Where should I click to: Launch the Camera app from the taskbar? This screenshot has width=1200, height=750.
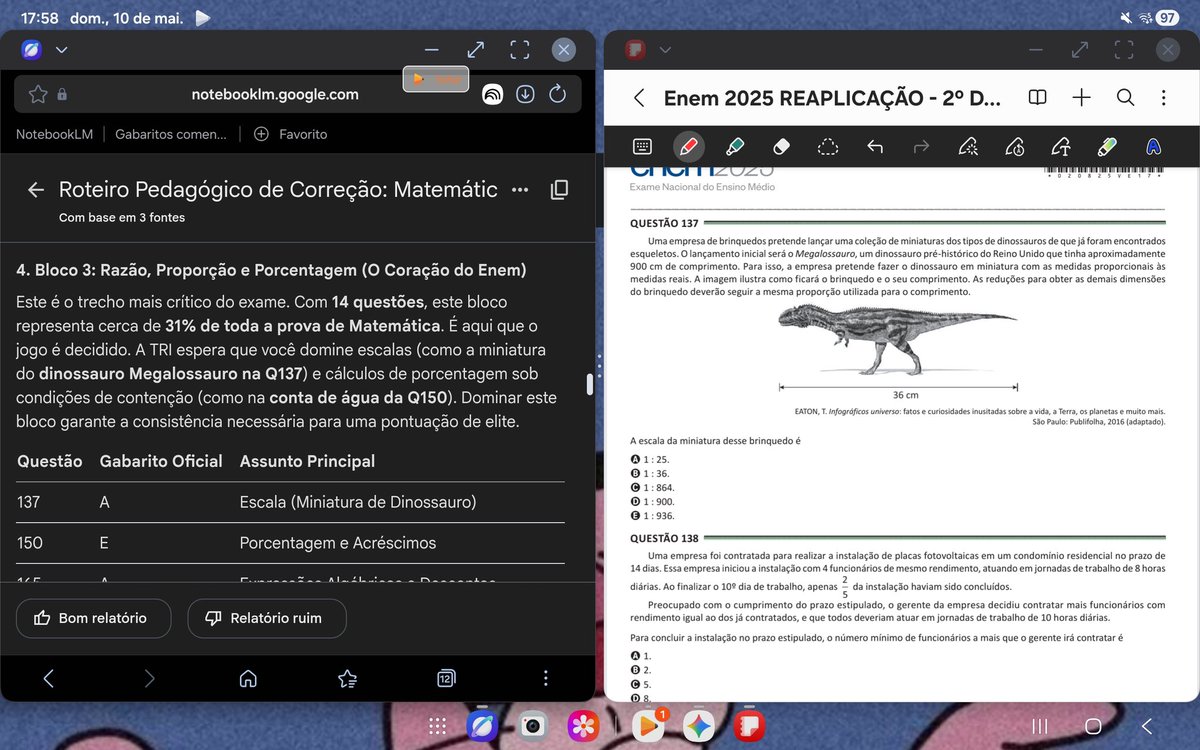pyautogui.click(x=533, y=726)
